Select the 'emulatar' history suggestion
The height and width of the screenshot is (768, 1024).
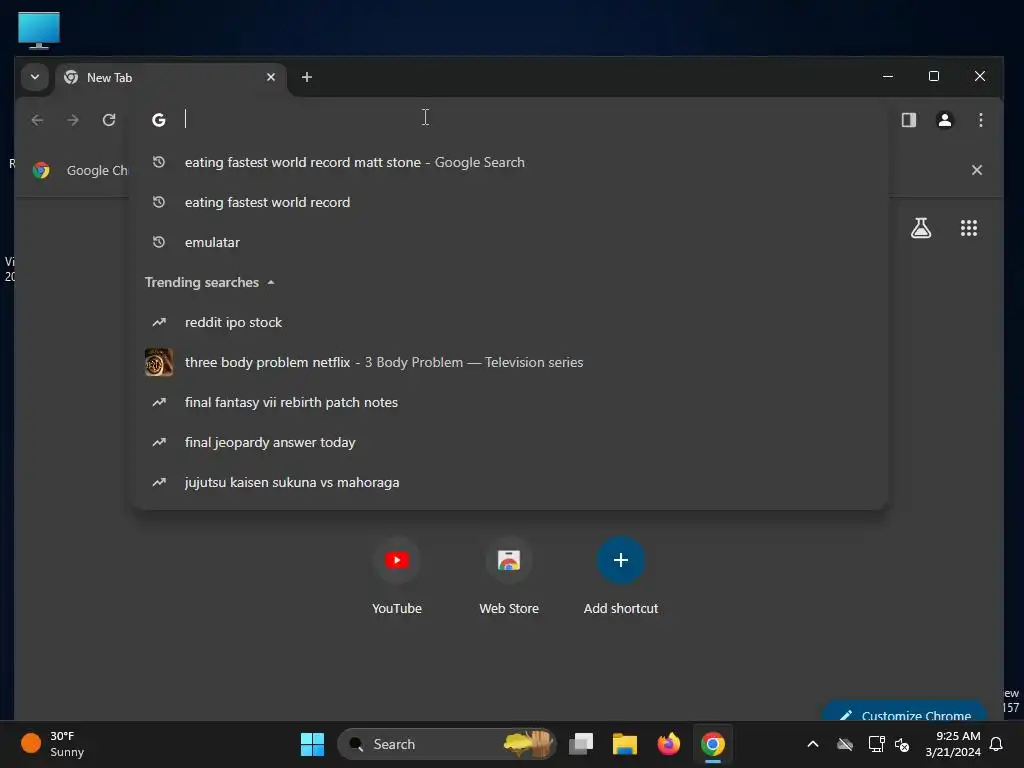point(509,242)
